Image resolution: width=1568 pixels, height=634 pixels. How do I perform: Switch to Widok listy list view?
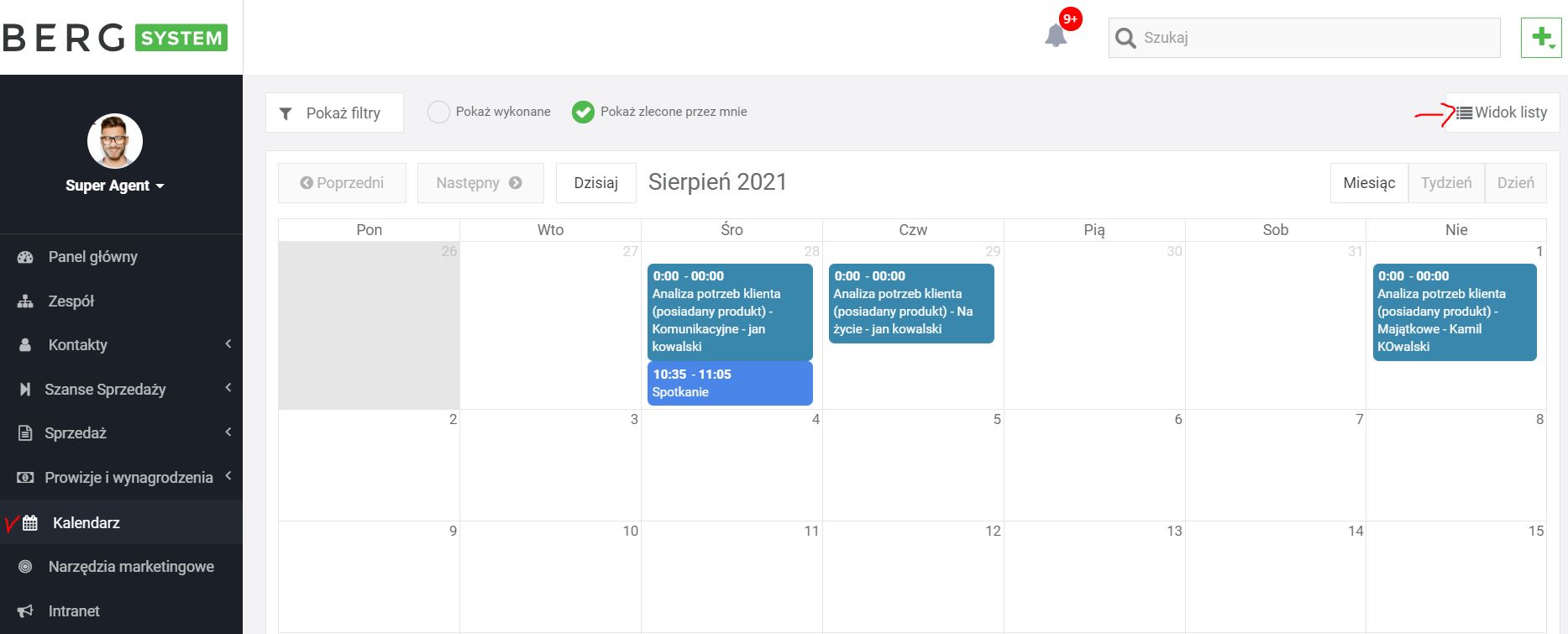click(x=1502, y=113)
